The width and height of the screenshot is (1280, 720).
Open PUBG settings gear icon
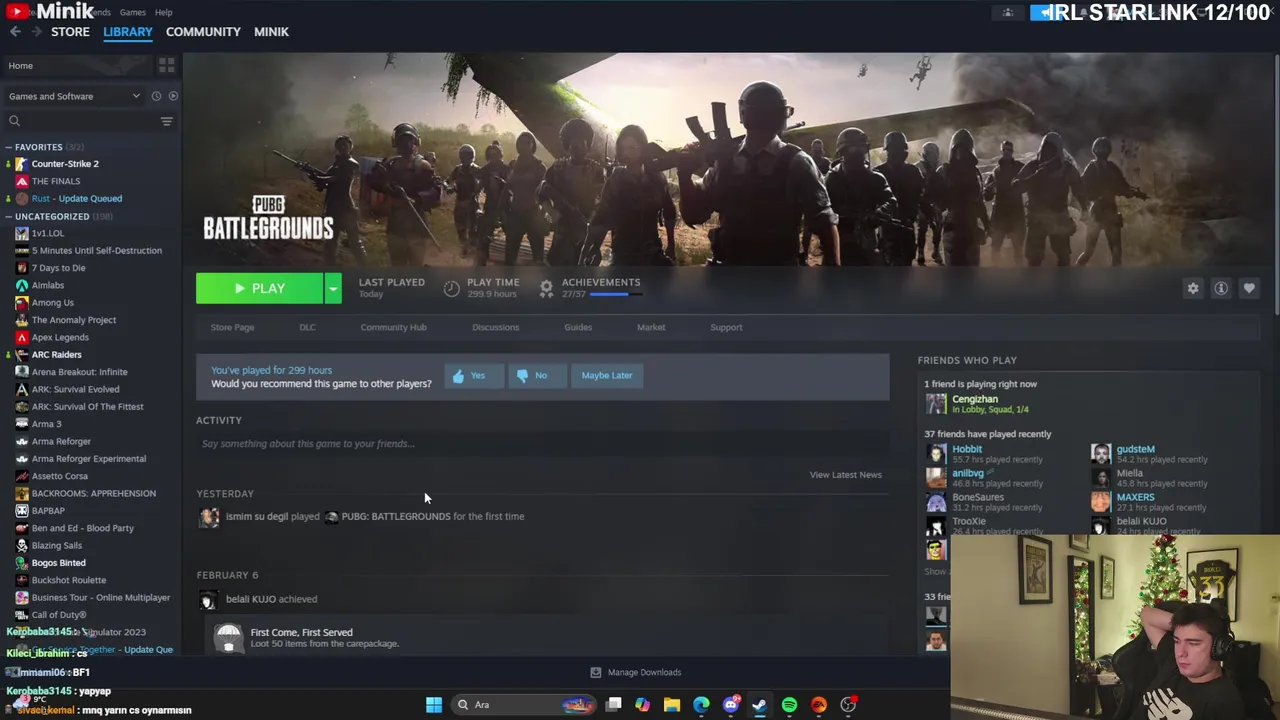pos(1193,288)
